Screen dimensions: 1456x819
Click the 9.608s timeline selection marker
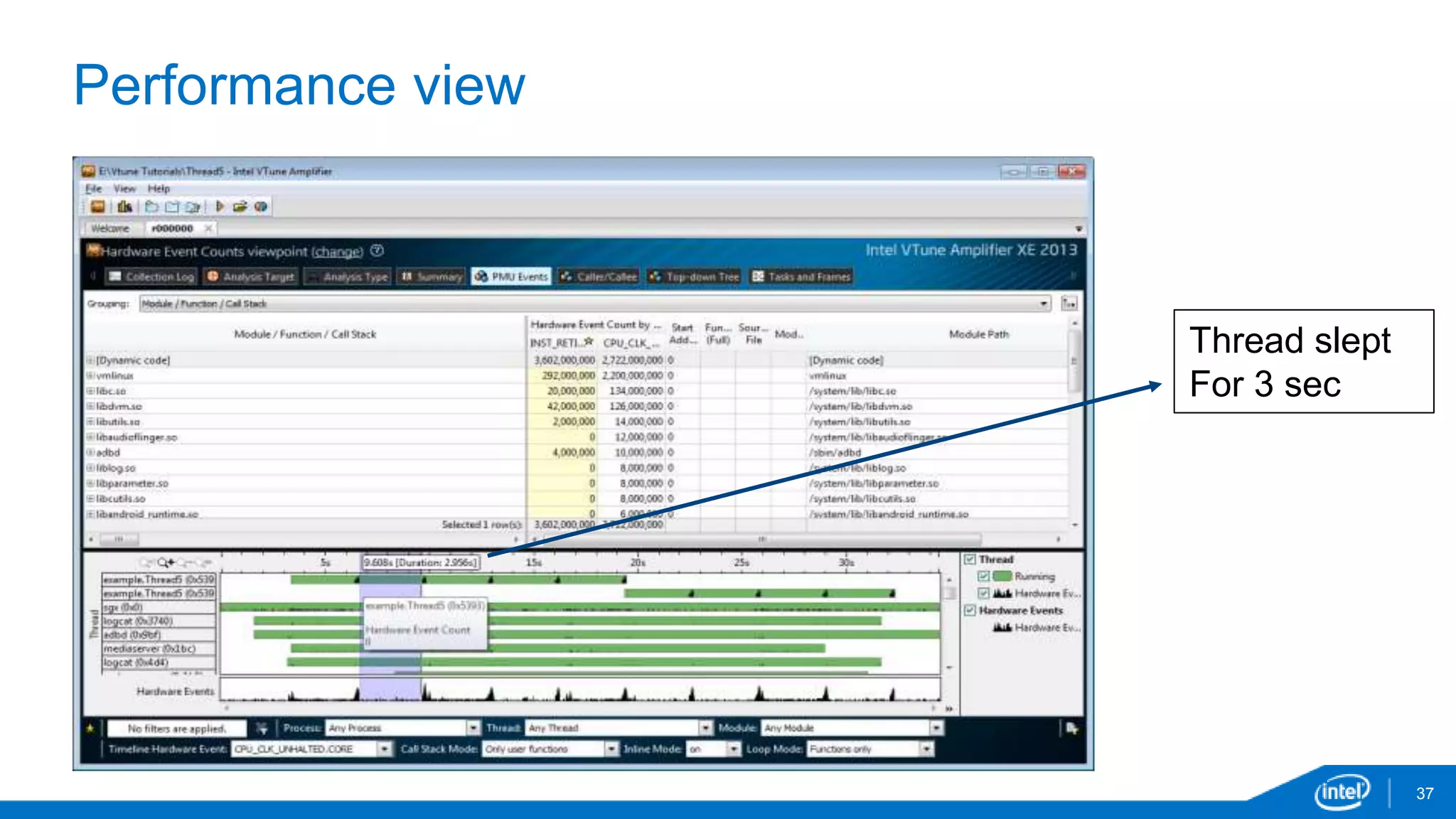tap(421, 562)
